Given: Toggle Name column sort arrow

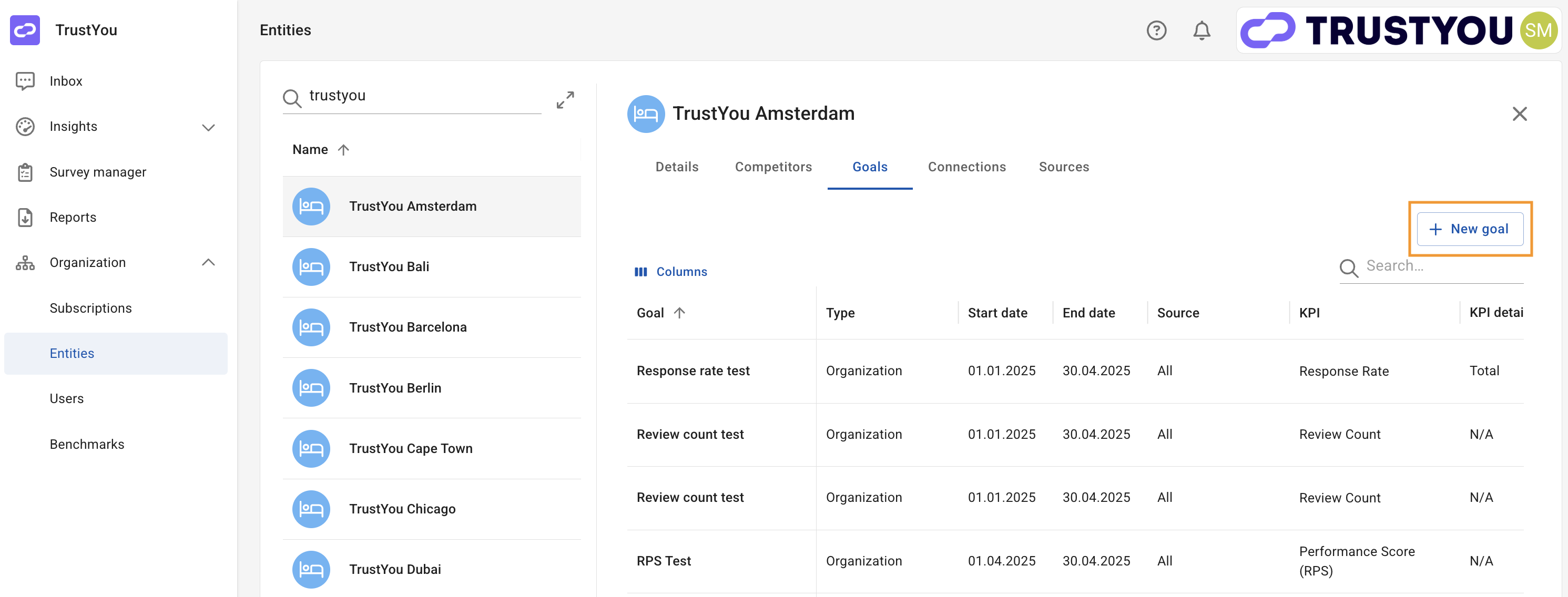Looking at the screenshot, I should 343,150.
